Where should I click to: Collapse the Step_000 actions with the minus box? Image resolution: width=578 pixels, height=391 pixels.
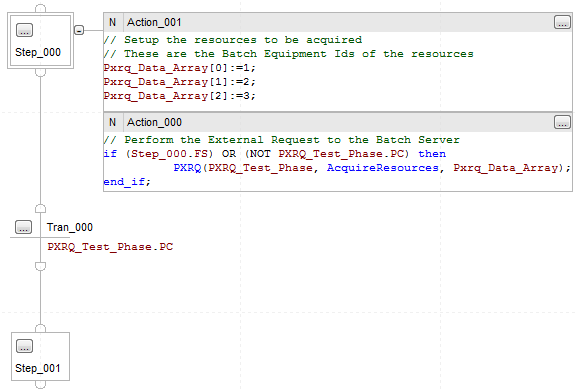(x=79, y=30)
